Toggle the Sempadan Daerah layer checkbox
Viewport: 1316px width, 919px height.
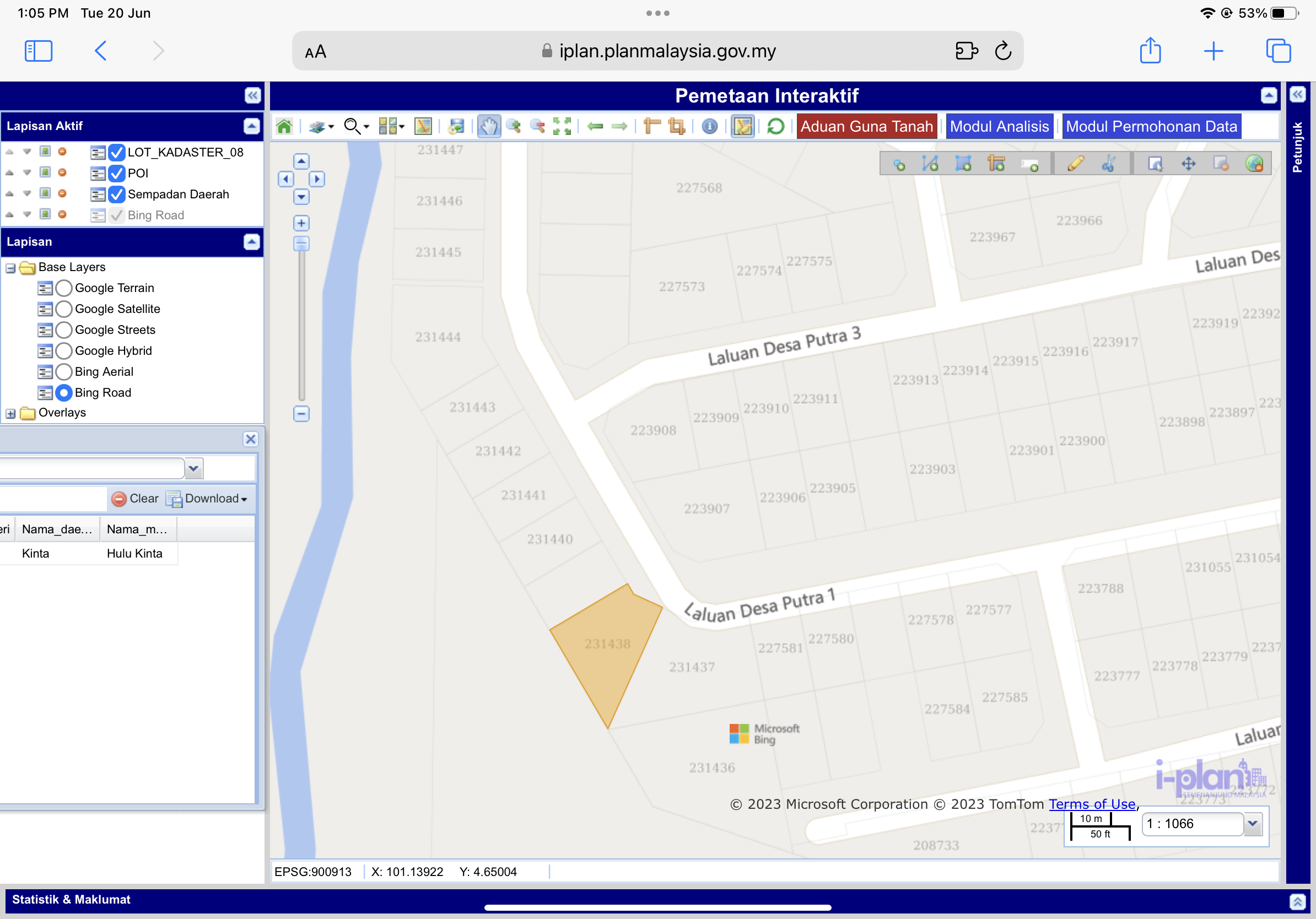[x=117, y=194]
